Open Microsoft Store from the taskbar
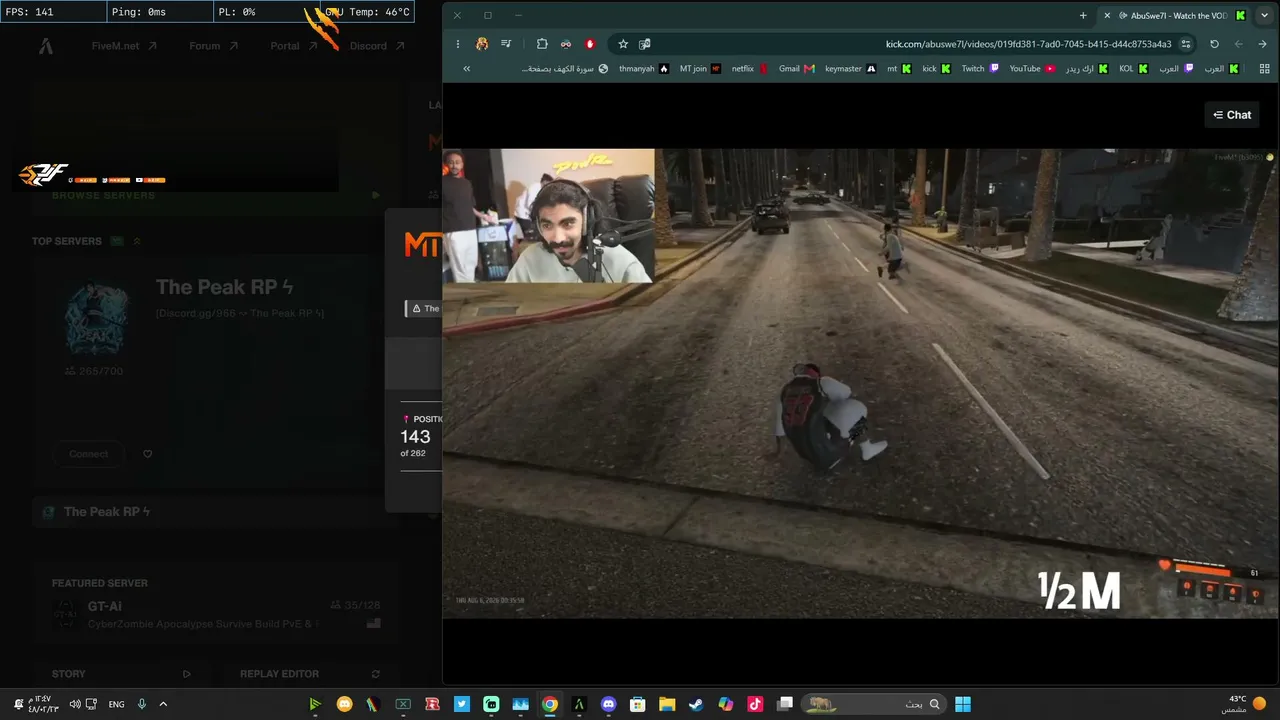This screenshot has height=720, width=1280. [637, 704]
